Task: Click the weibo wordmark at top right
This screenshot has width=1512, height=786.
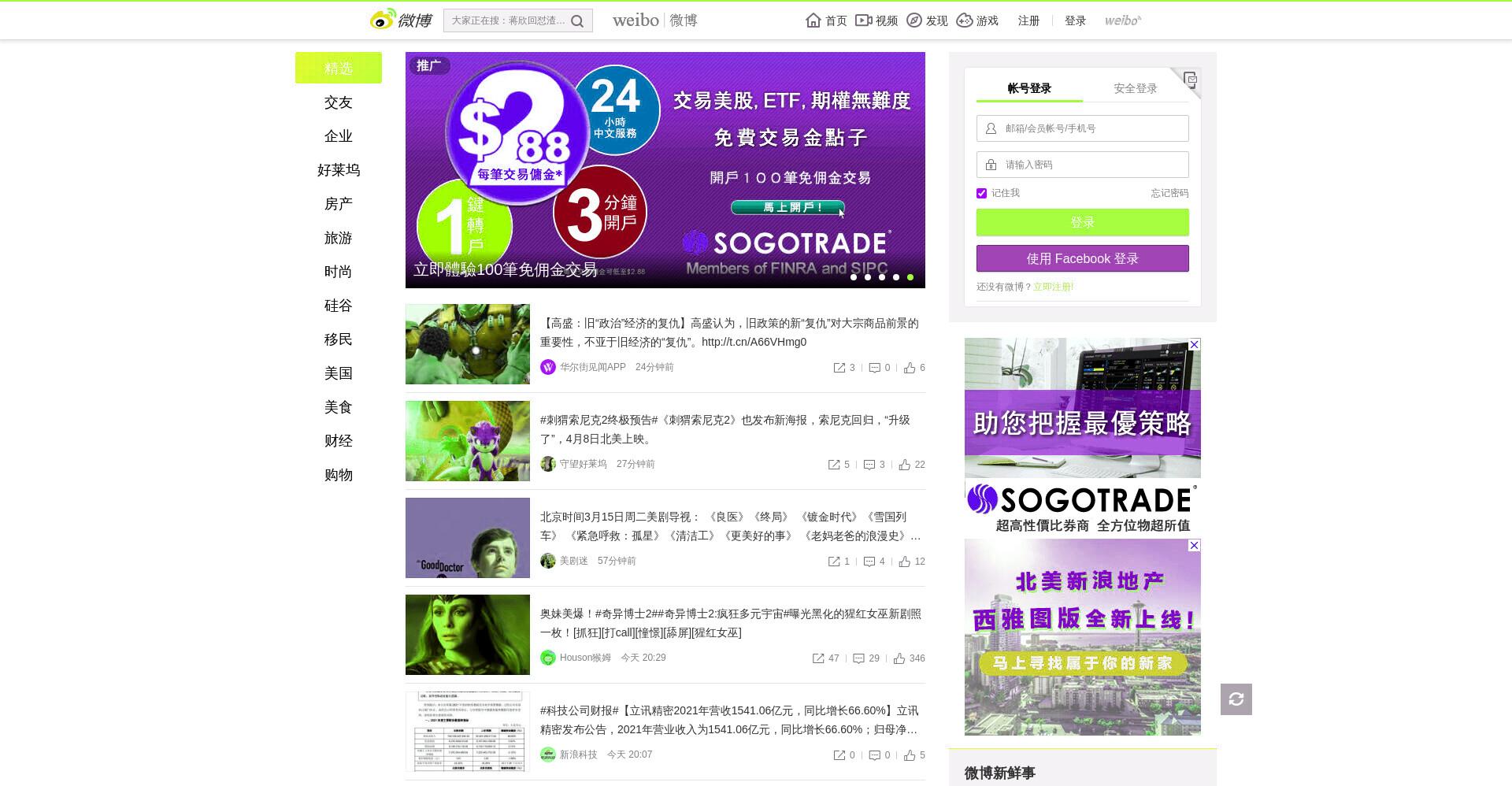Action: [x=1123, y=20]
